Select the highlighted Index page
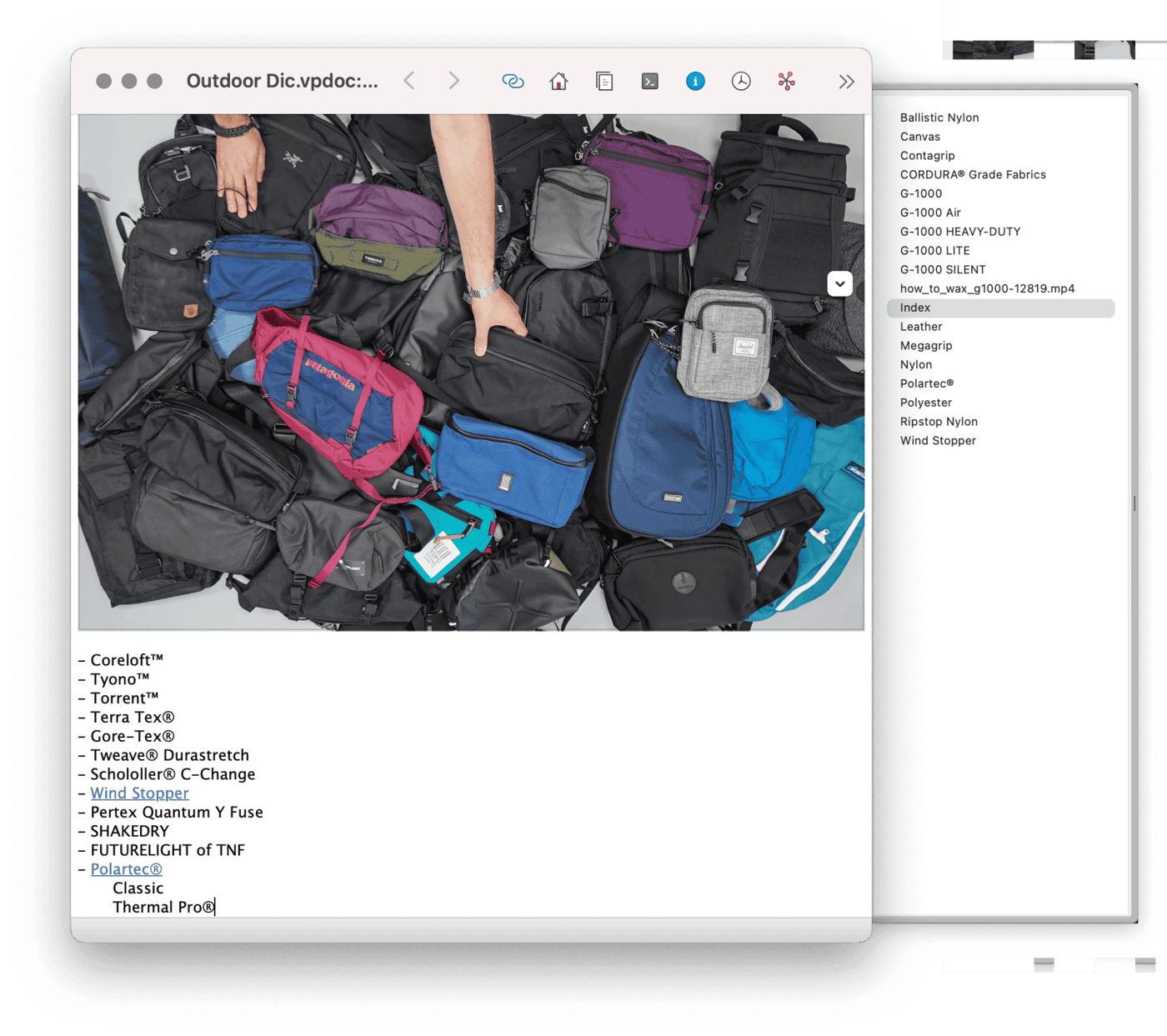This screenshot has width=1167, height=1036. [1001, 308]
